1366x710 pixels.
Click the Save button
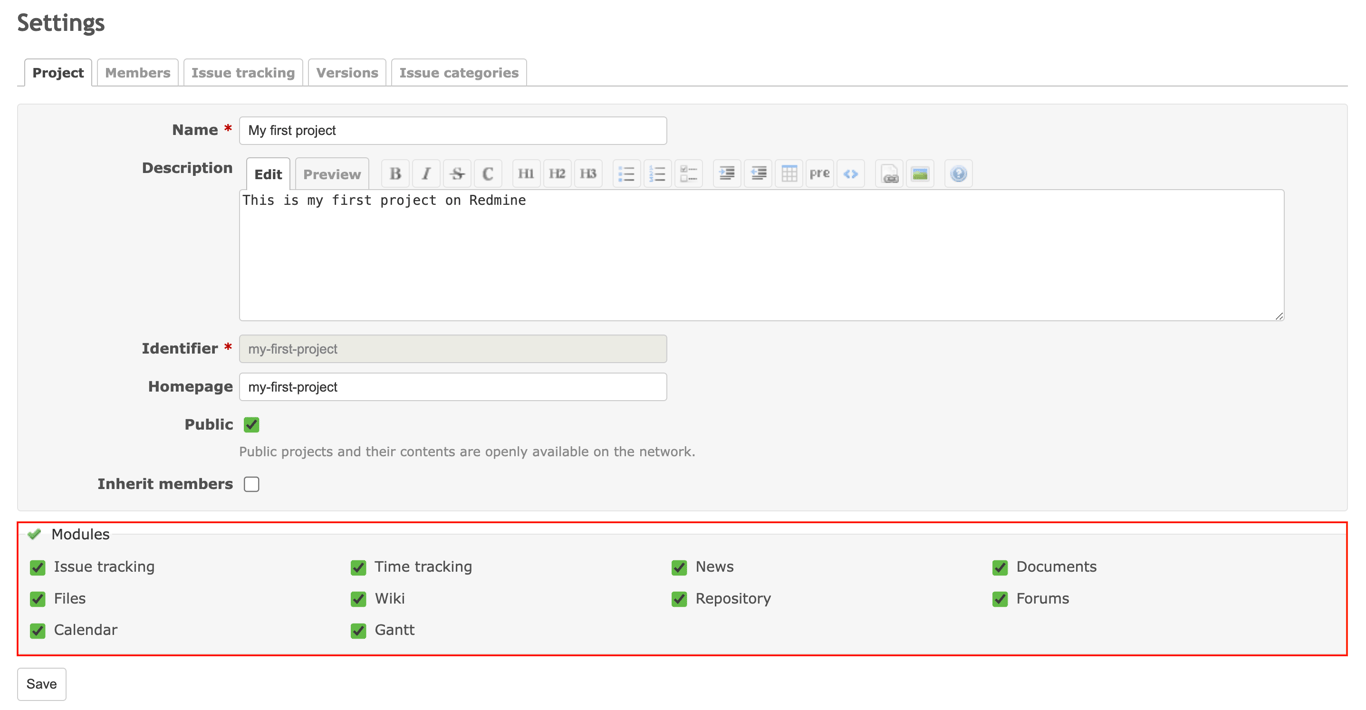click(x=41, y=684)
